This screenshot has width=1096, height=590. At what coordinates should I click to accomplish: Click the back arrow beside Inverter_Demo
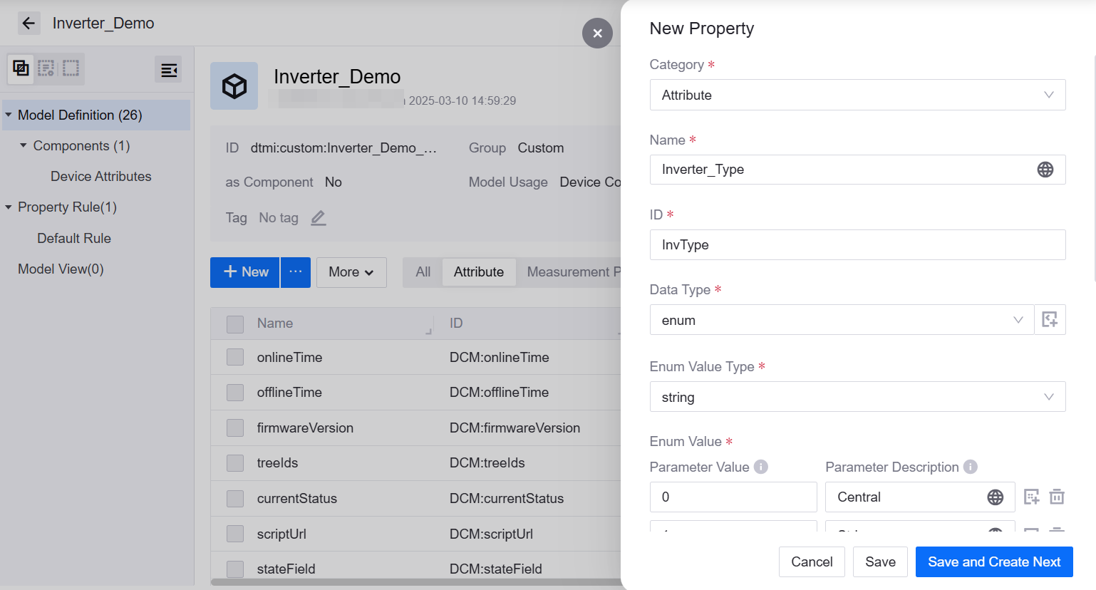28,23
